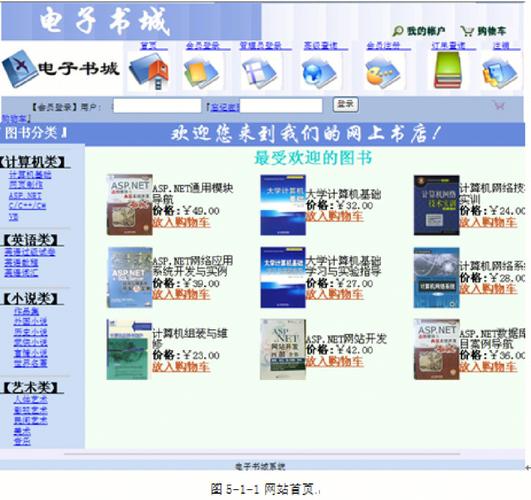Select the ASP.NET category in sidebar
This screenshot has height=500, width=531.
click(x=25, y=196)
